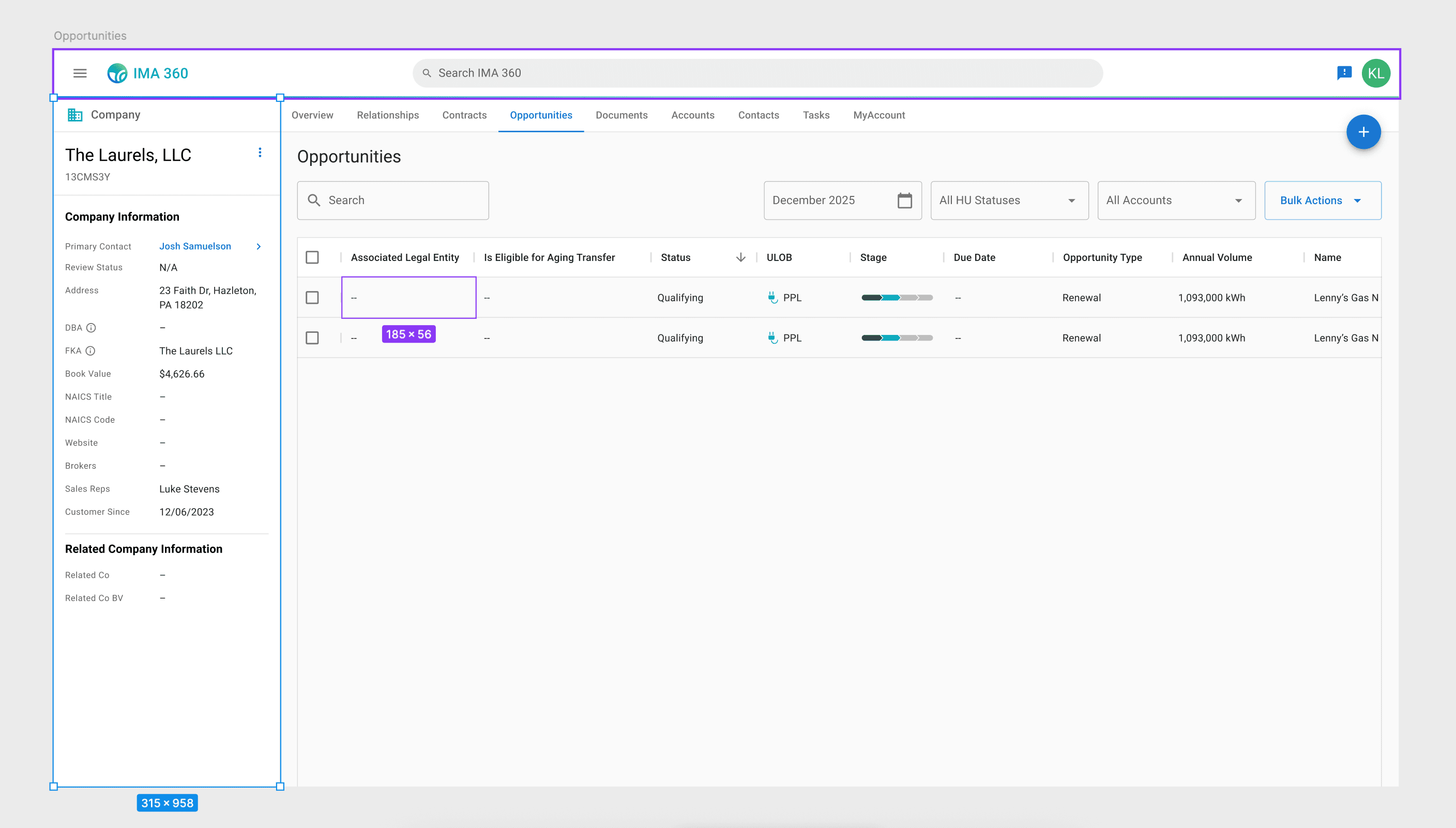This screenshot has width=1456, height=828.
Task: Open the hamburger navigation menu
Action: pyautogui.click(x=80, y=73)
